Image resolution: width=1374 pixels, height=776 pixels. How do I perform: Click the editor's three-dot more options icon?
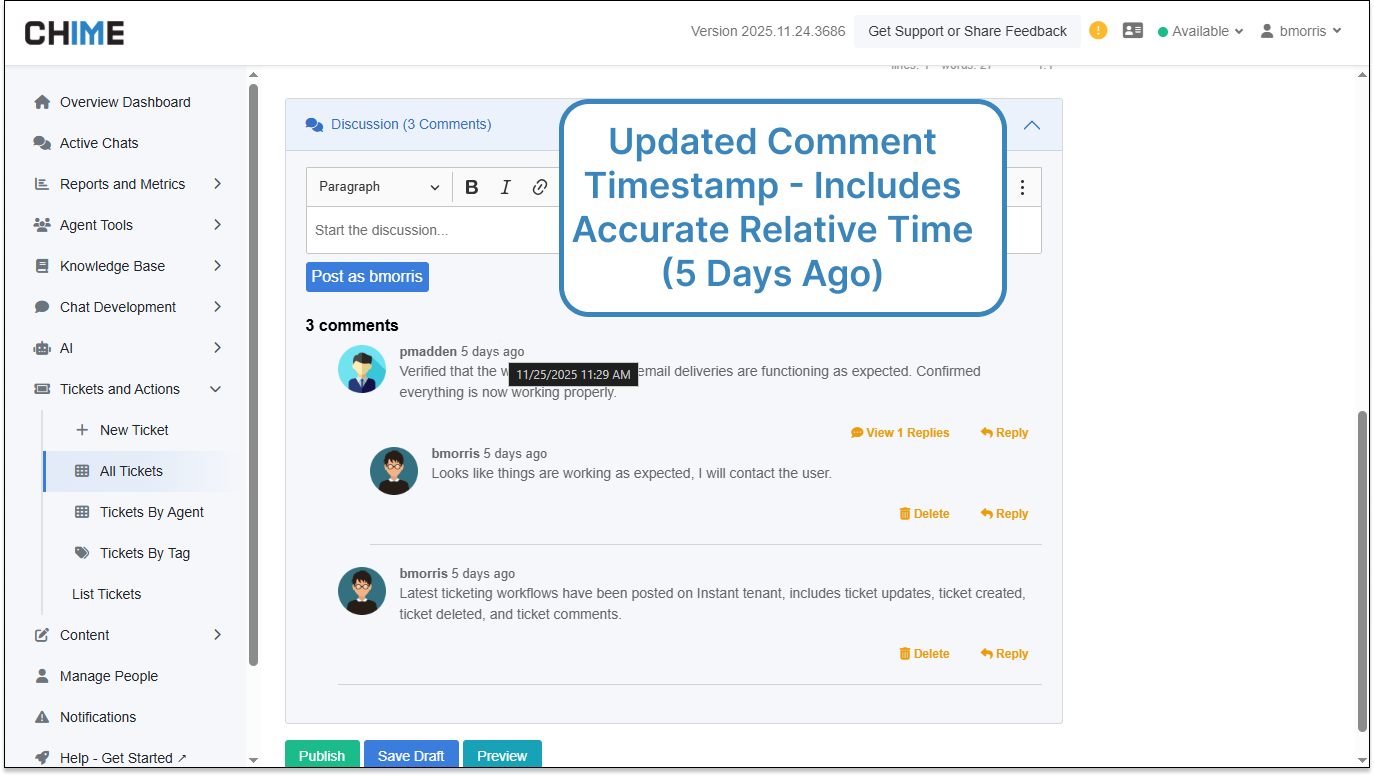pos(1022,187)
